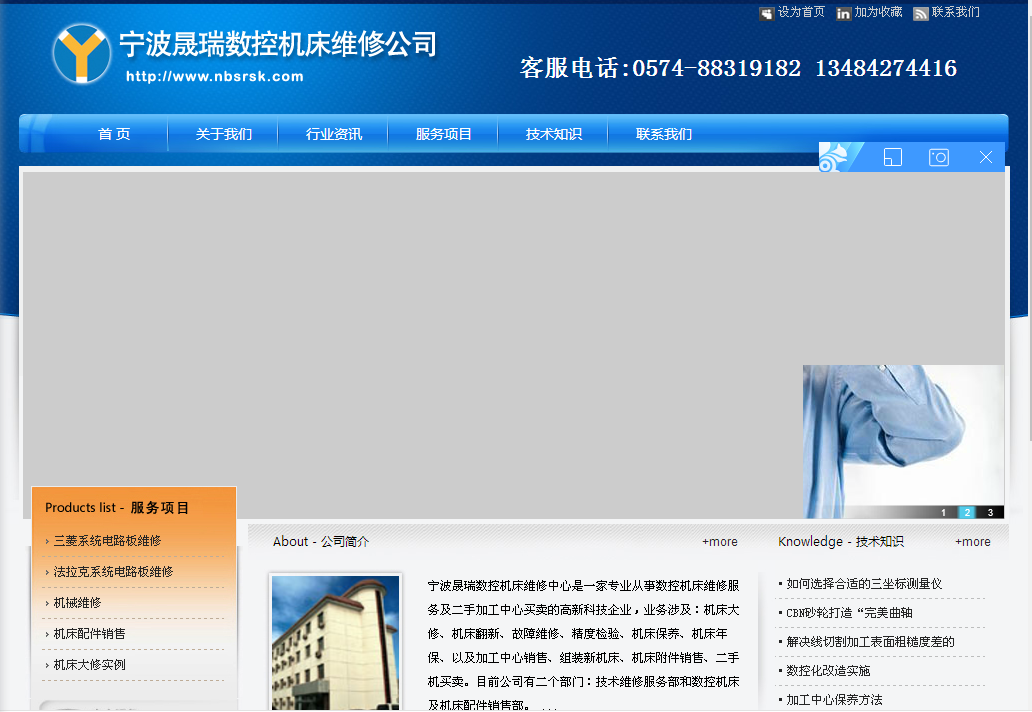
Task: Click +more beside 技术知识
Action: click(971, 541)
